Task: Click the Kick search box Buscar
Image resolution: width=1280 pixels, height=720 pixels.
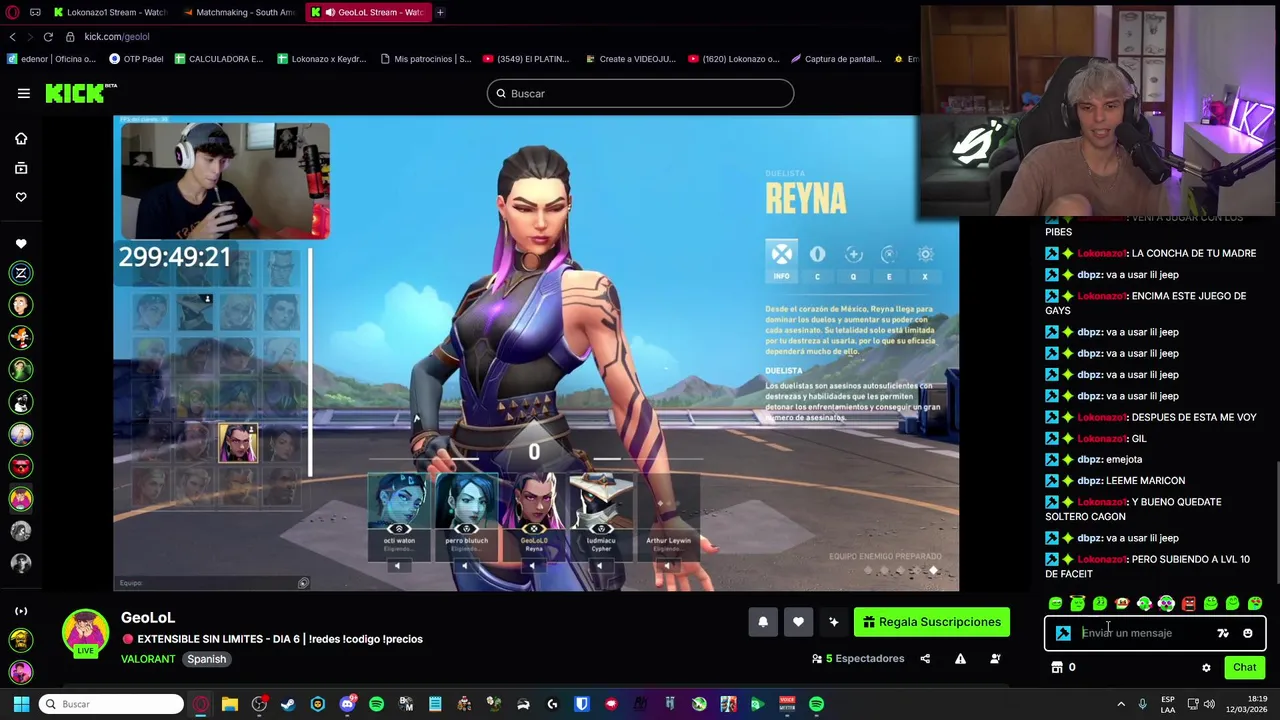Action: click(x=640, y=94)
